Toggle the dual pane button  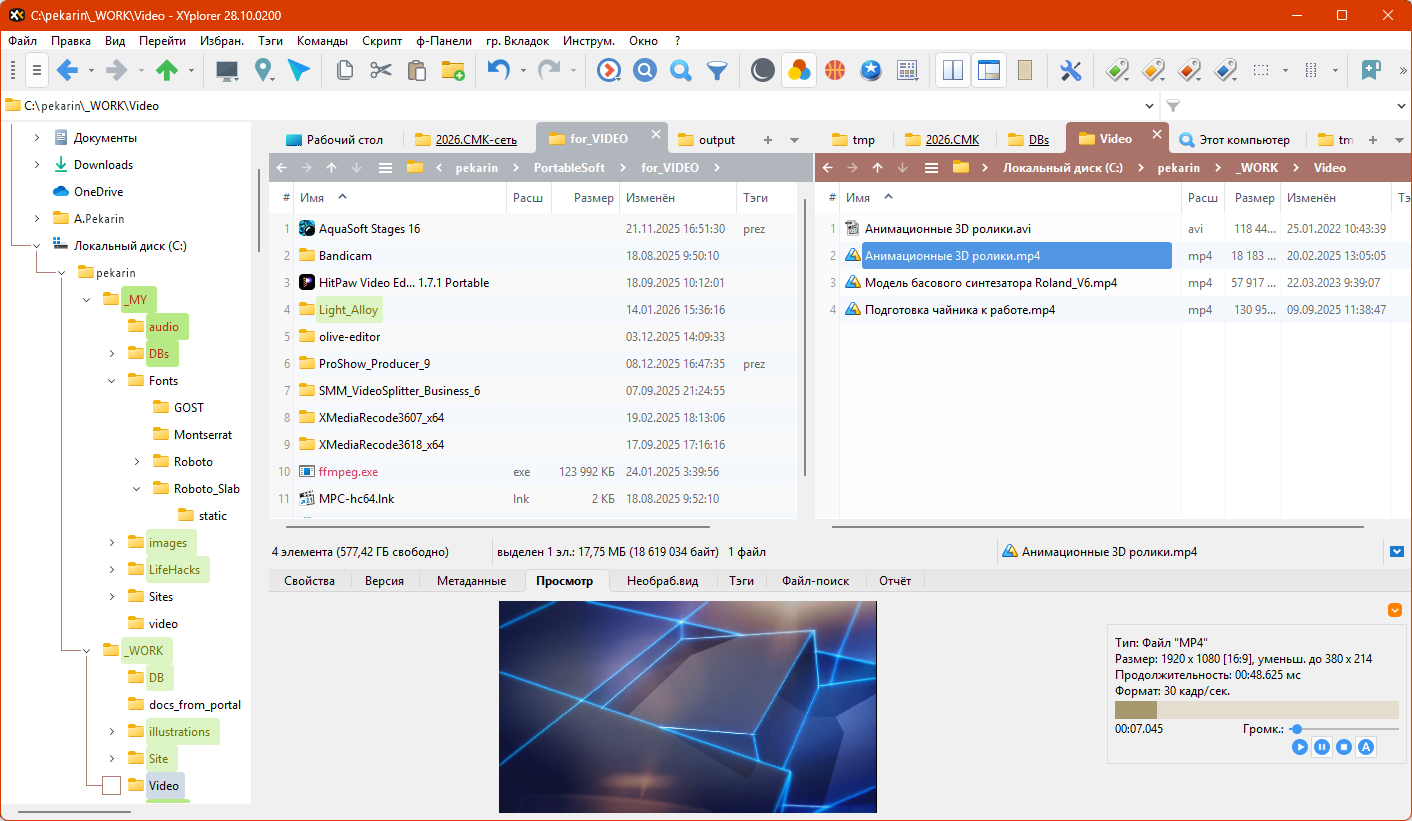pyautogui.click(x=953, y=70)
